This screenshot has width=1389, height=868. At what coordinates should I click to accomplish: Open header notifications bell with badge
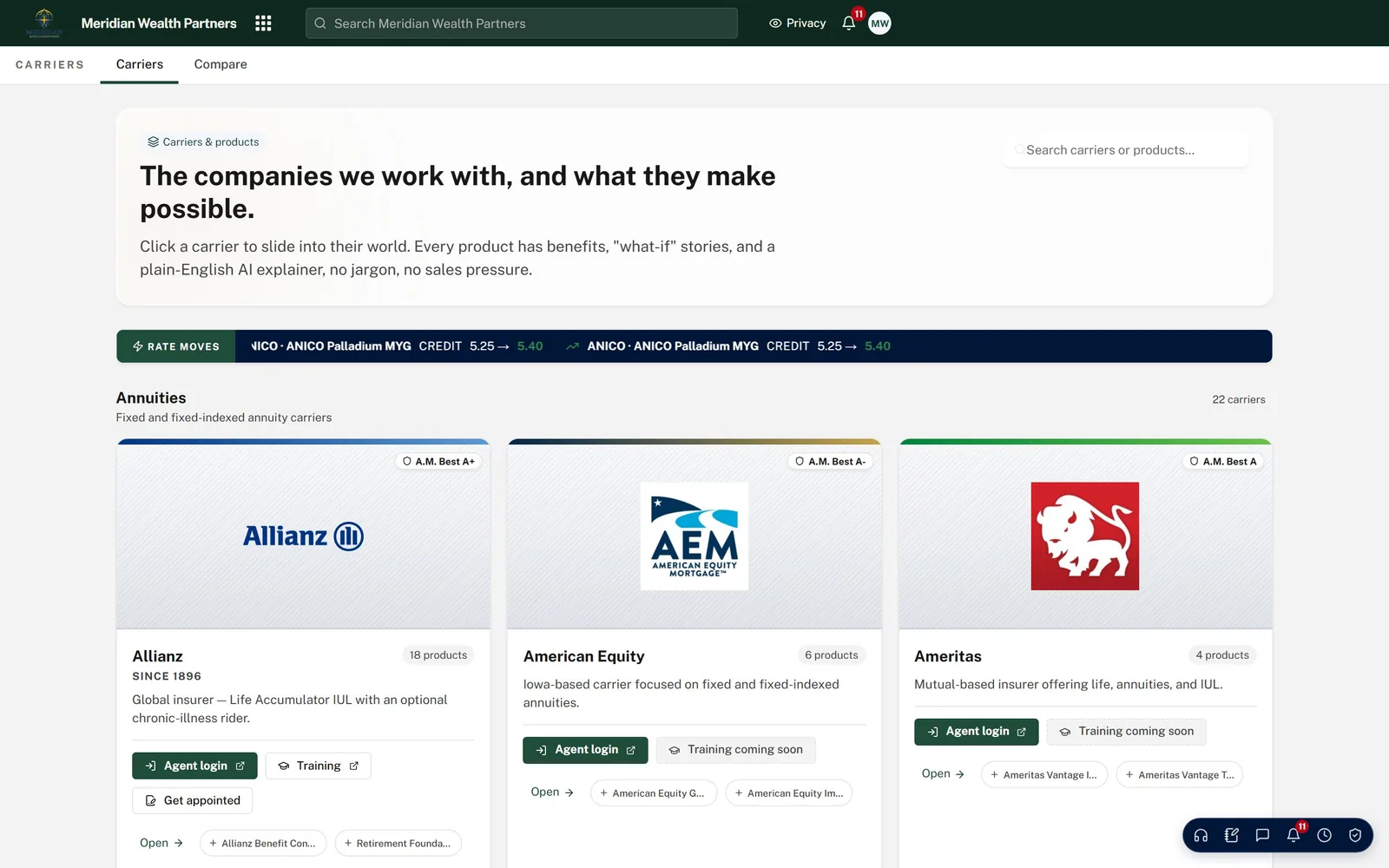point(849,23)
